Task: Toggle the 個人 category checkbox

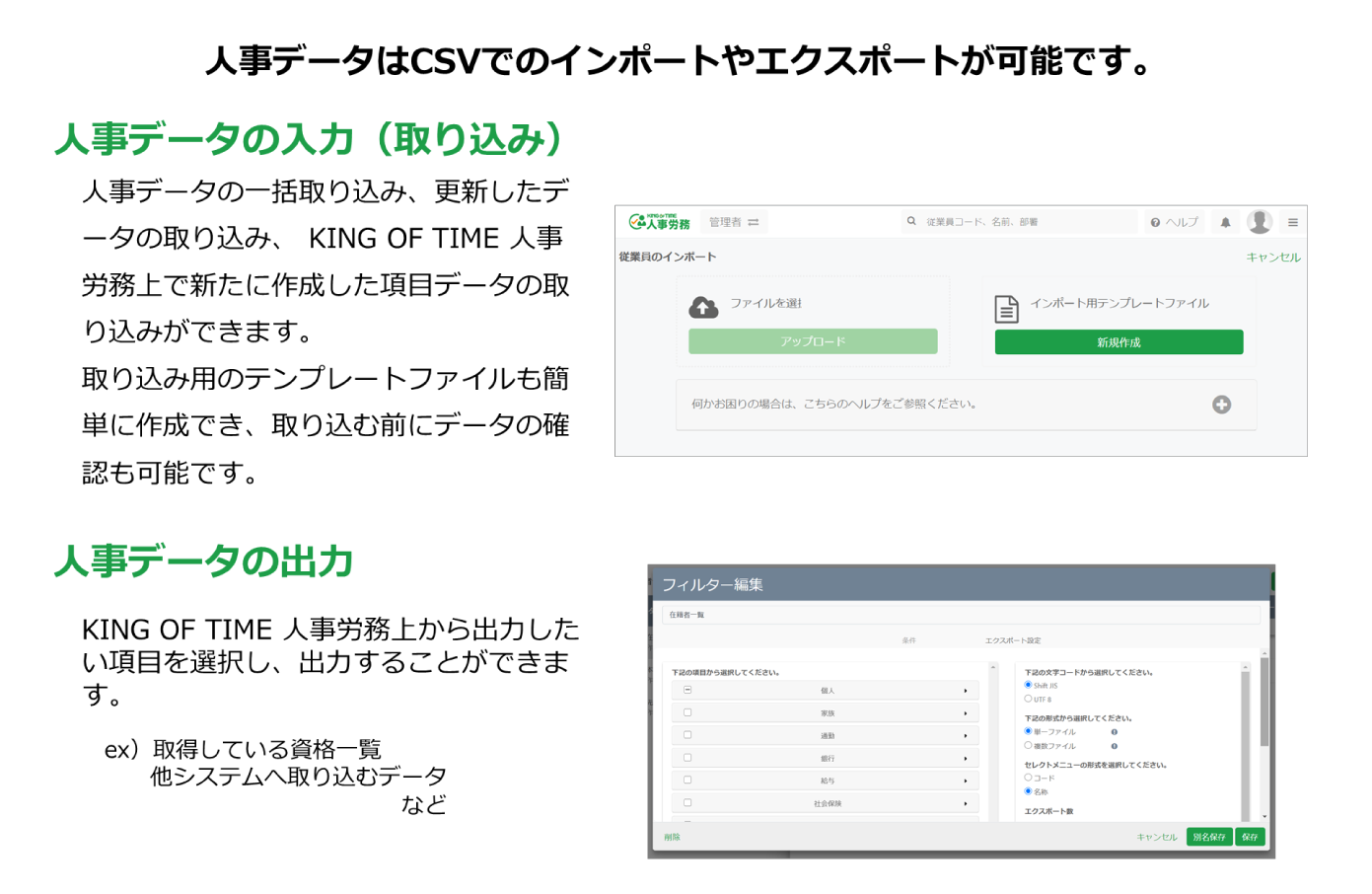Action: [687, 690]
